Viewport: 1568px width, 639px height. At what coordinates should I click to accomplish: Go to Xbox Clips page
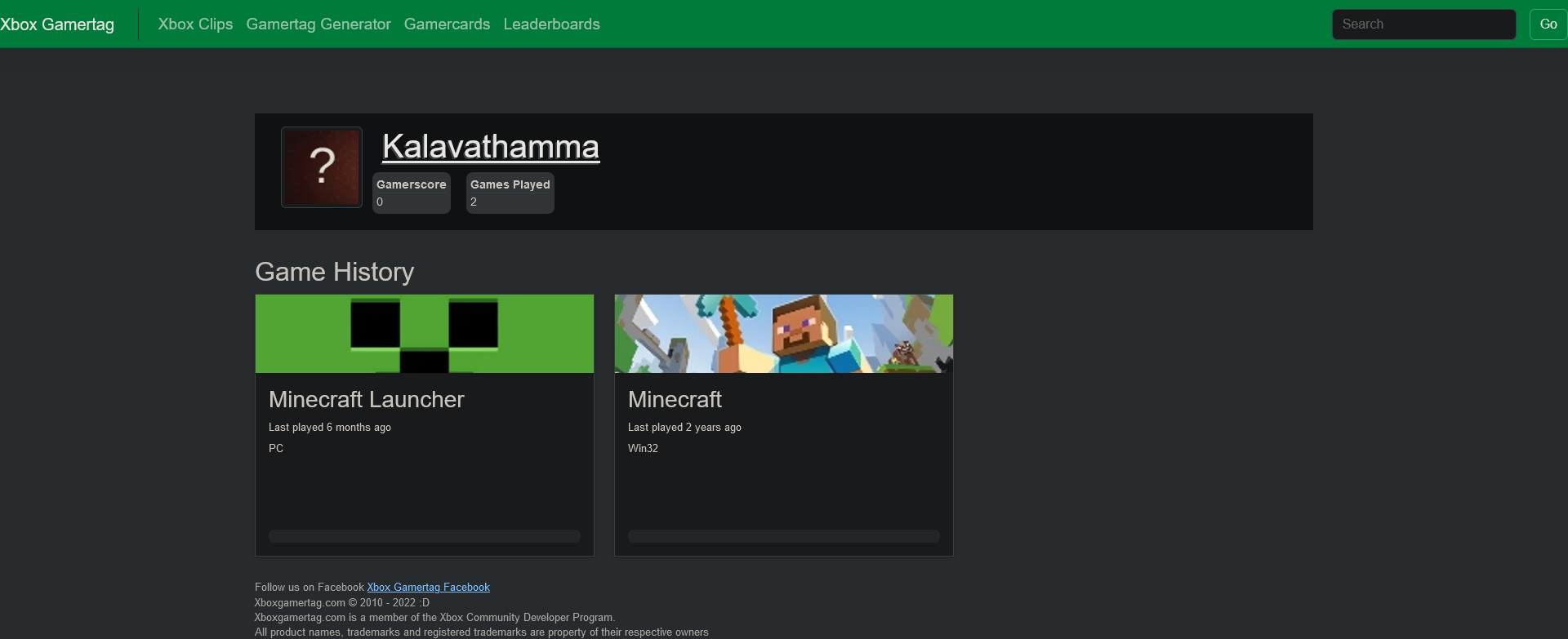(195, 24)
